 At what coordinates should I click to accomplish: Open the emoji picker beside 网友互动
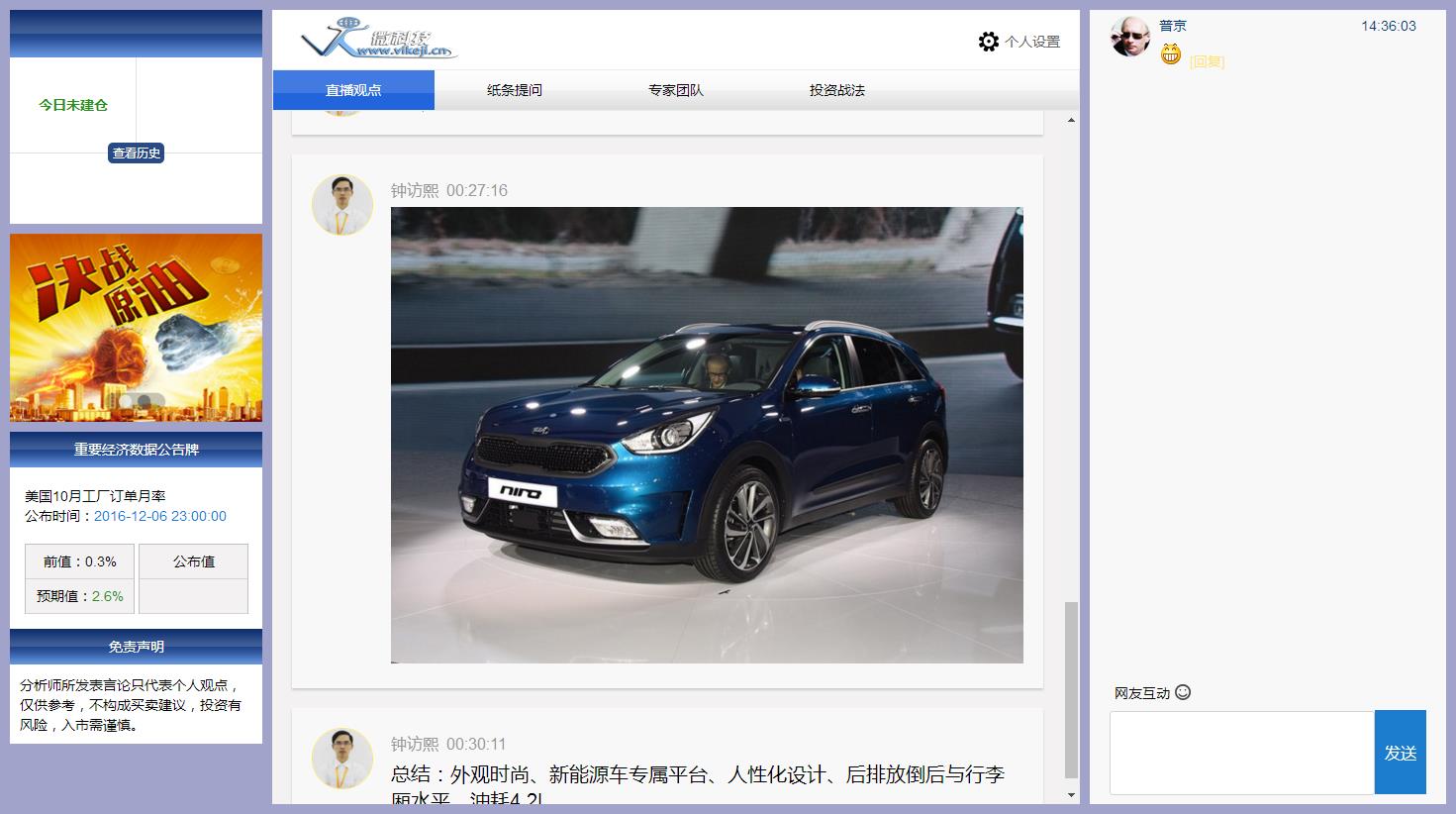[1183, 692]
